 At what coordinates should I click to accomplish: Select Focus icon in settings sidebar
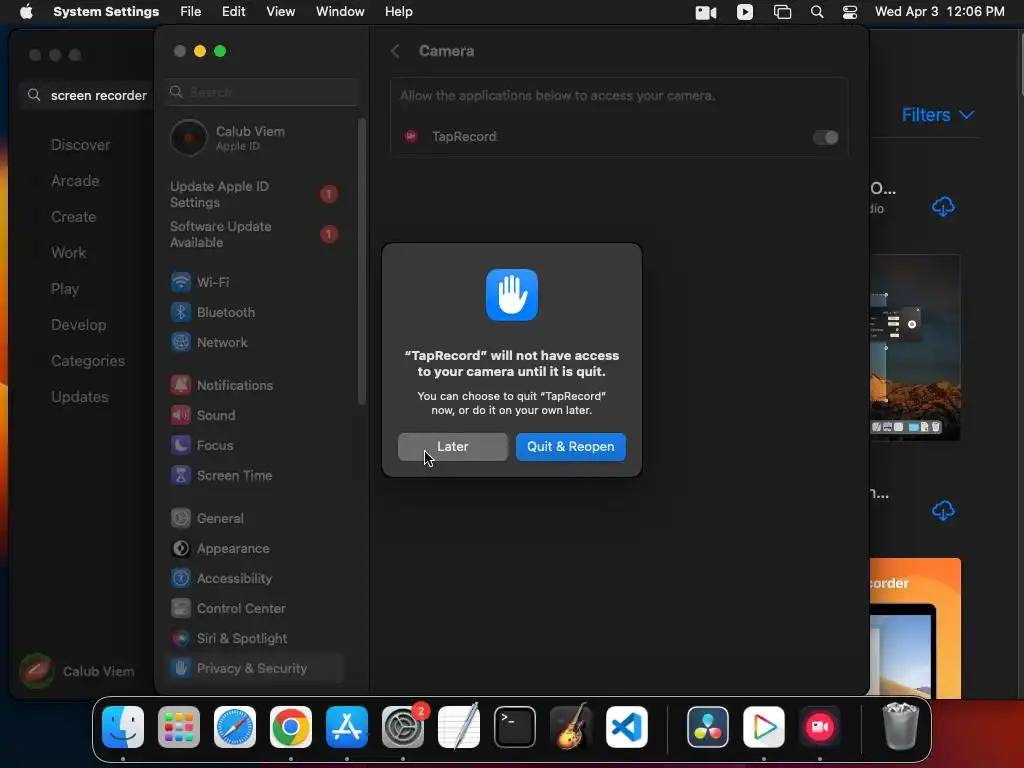[181, 445]
